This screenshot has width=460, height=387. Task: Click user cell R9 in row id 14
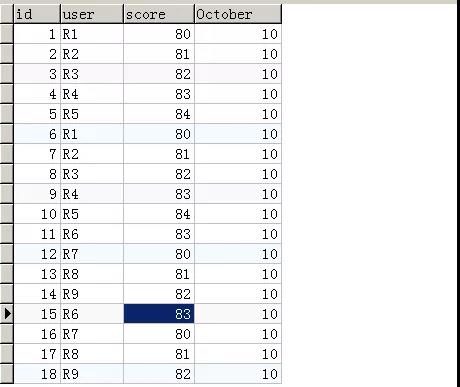coord(92,294)
